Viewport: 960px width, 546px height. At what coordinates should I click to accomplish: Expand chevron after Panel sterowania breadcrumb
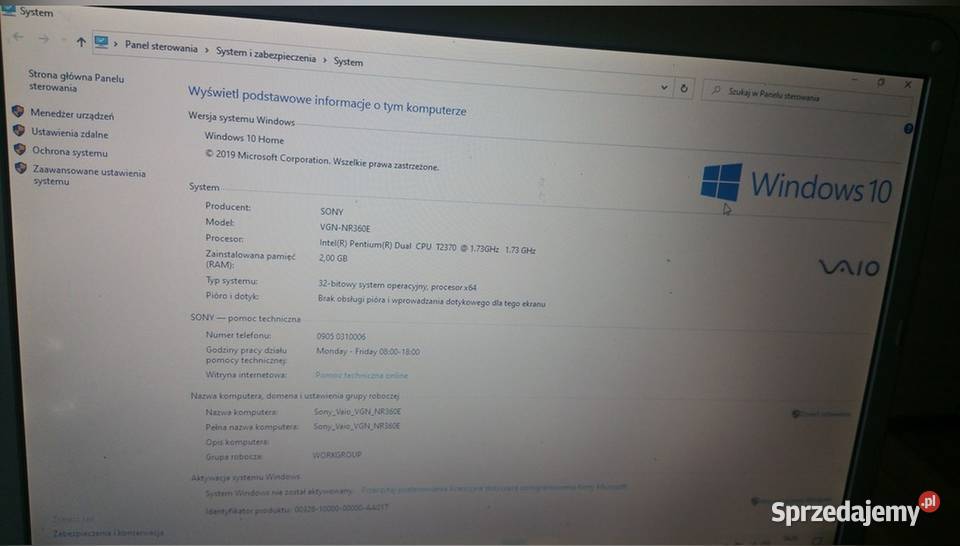click(207, 50)
